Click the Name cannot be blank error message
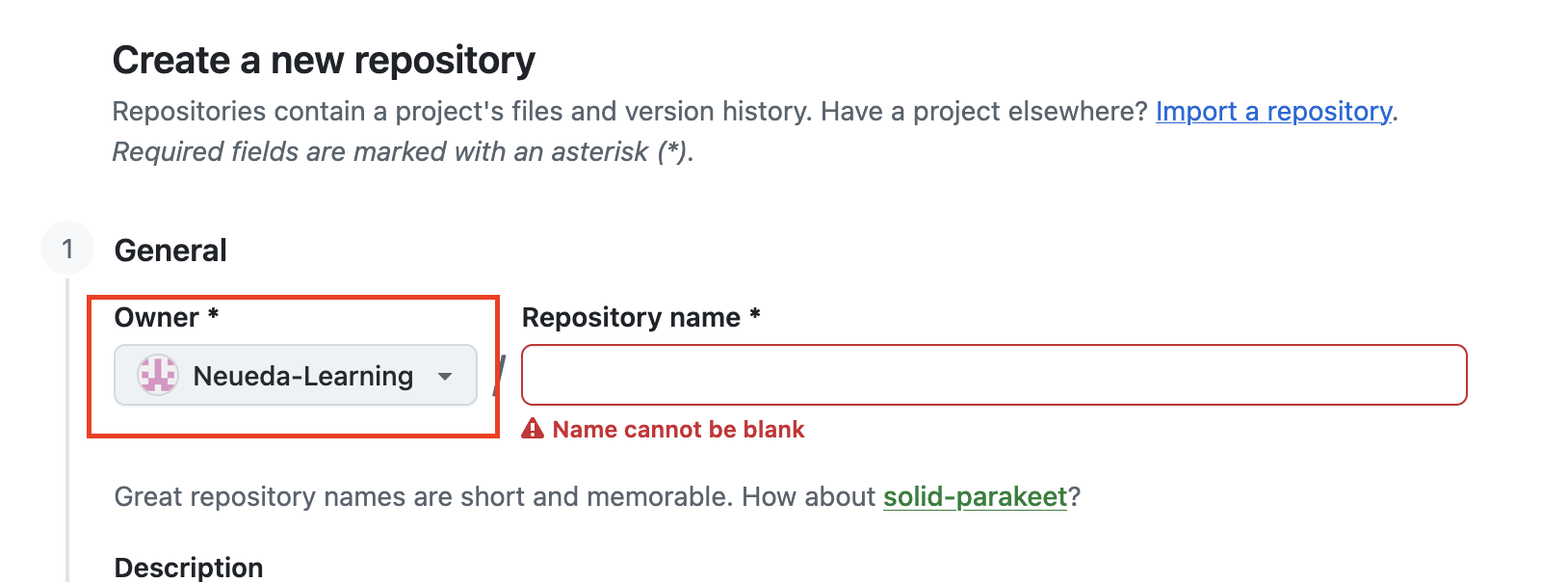 [x=678, y=430]
